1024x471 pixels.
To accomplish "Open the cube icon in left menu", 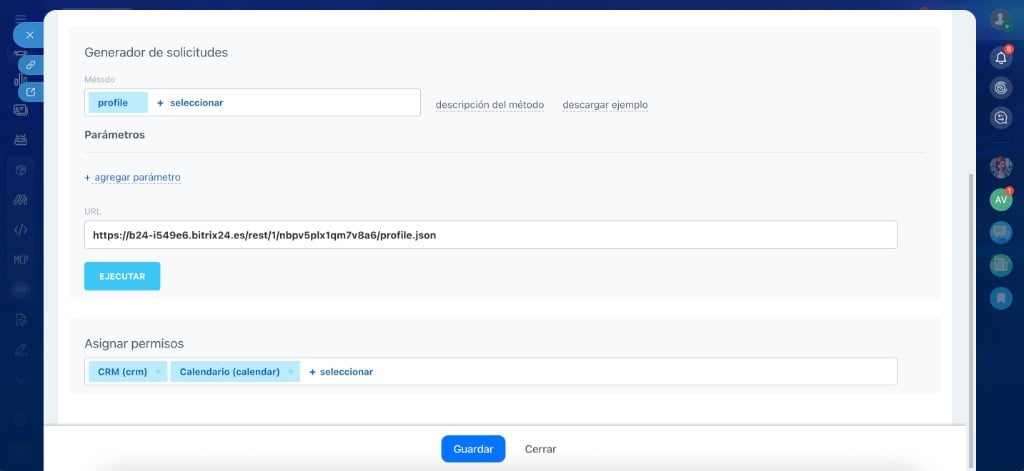I will tap(21, 170).
